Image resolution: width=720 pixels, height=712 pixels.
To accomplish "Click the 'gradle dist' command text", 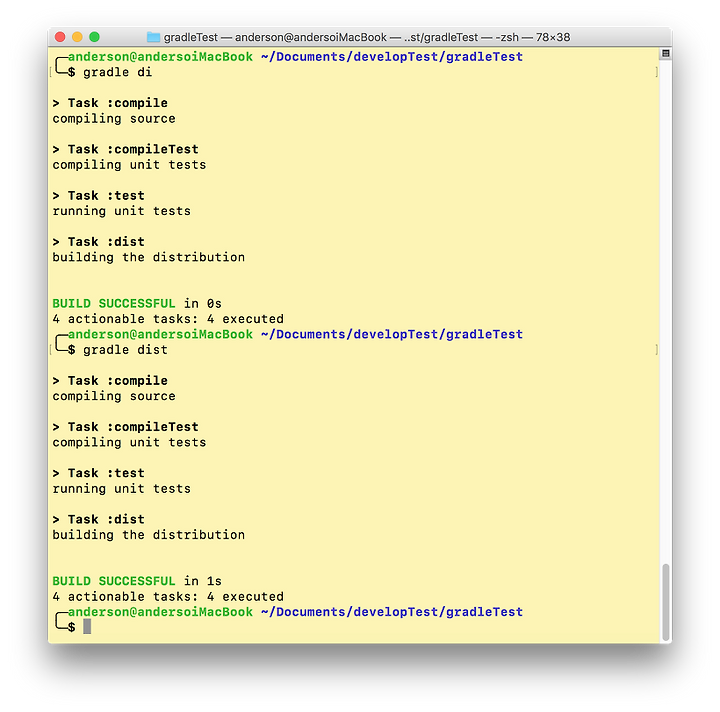I will (x=125, y=350).
